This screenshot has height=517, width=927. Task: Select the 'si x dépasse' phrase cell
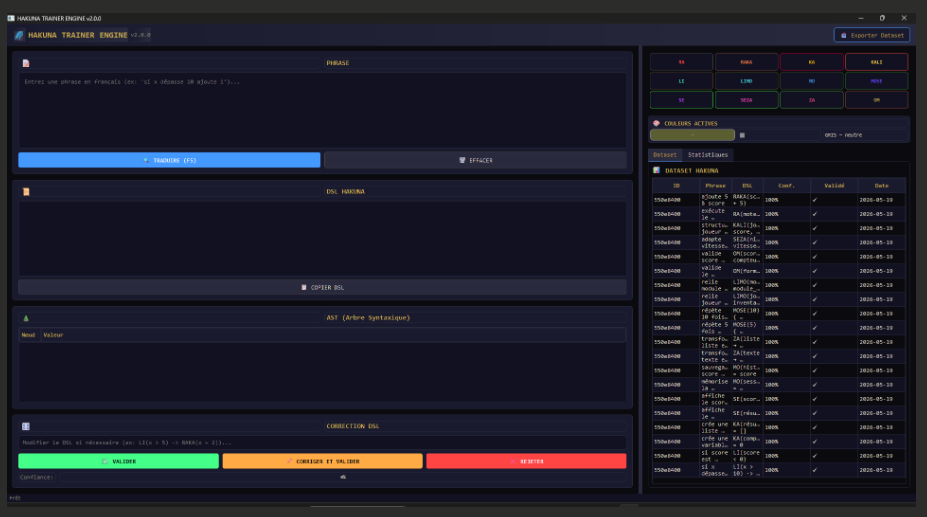[x=715, y=470]
